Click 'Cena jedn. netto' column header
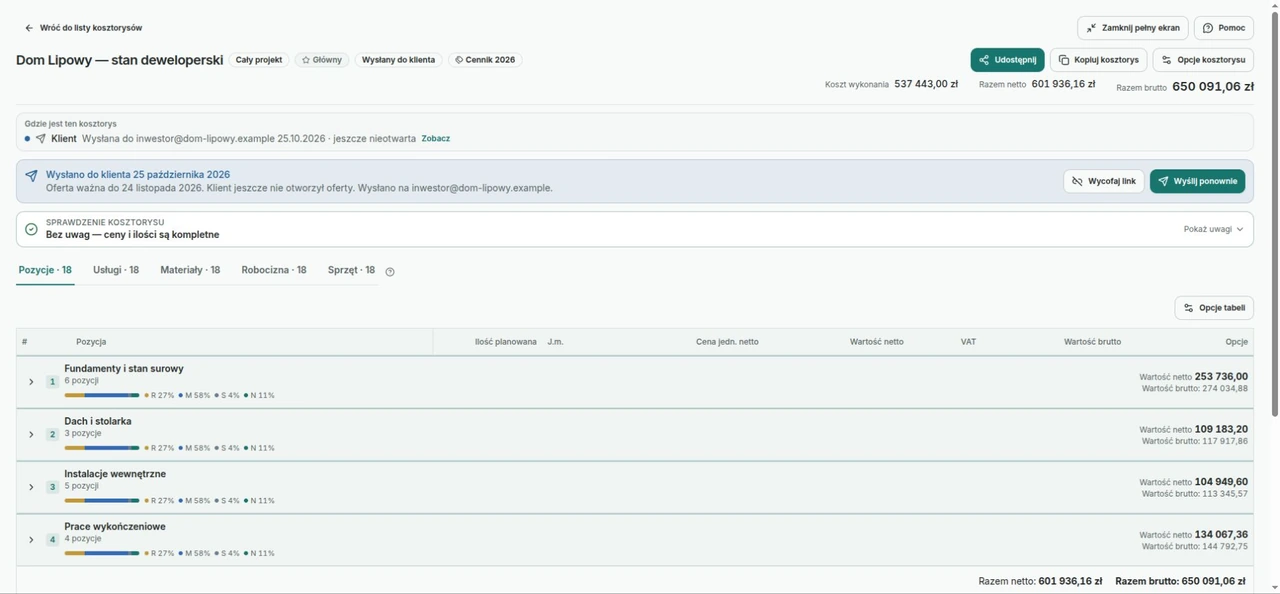 pyautogui.click(x=727, y=342)
